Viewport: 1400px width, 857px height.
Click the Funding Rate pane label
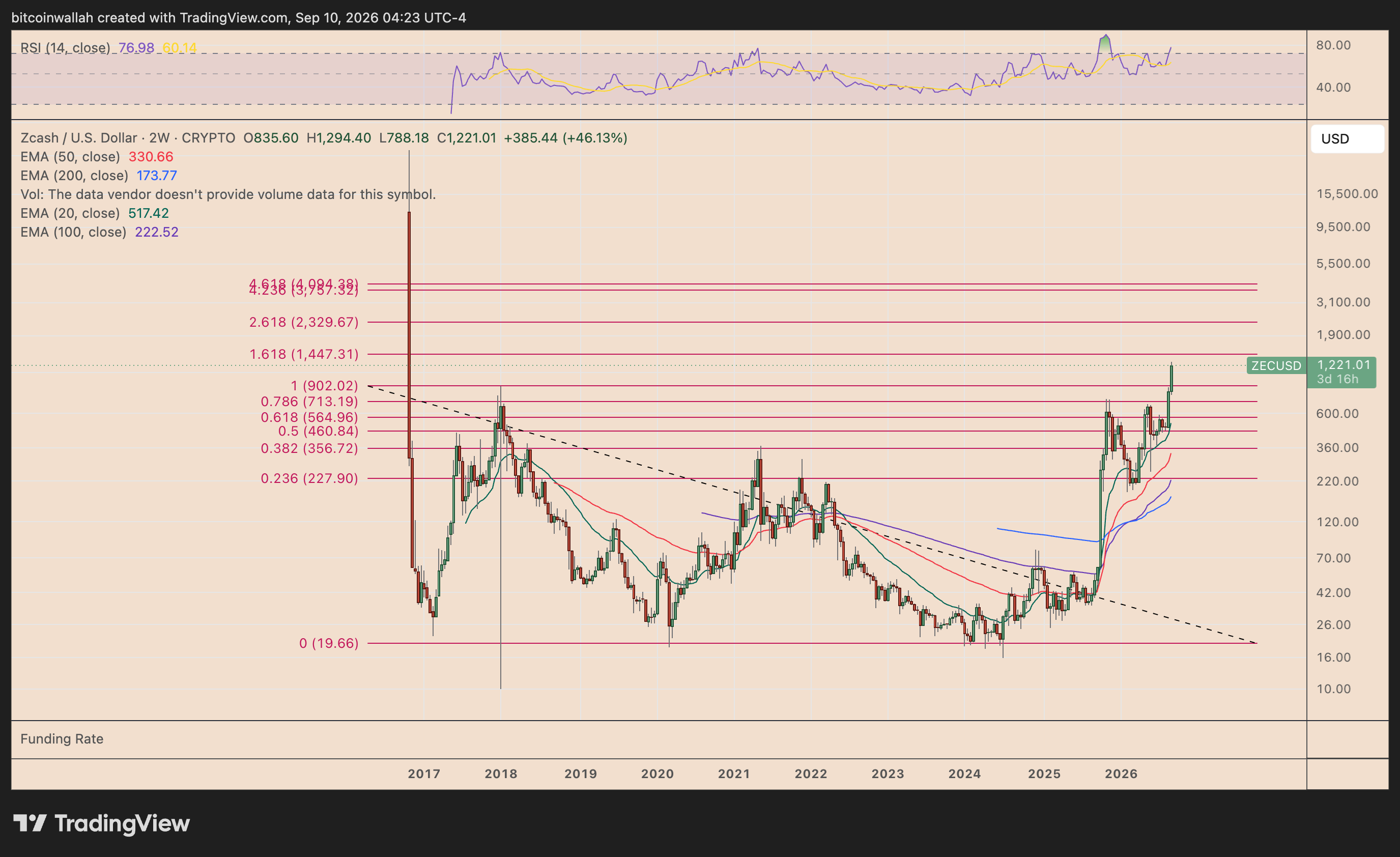62,739
